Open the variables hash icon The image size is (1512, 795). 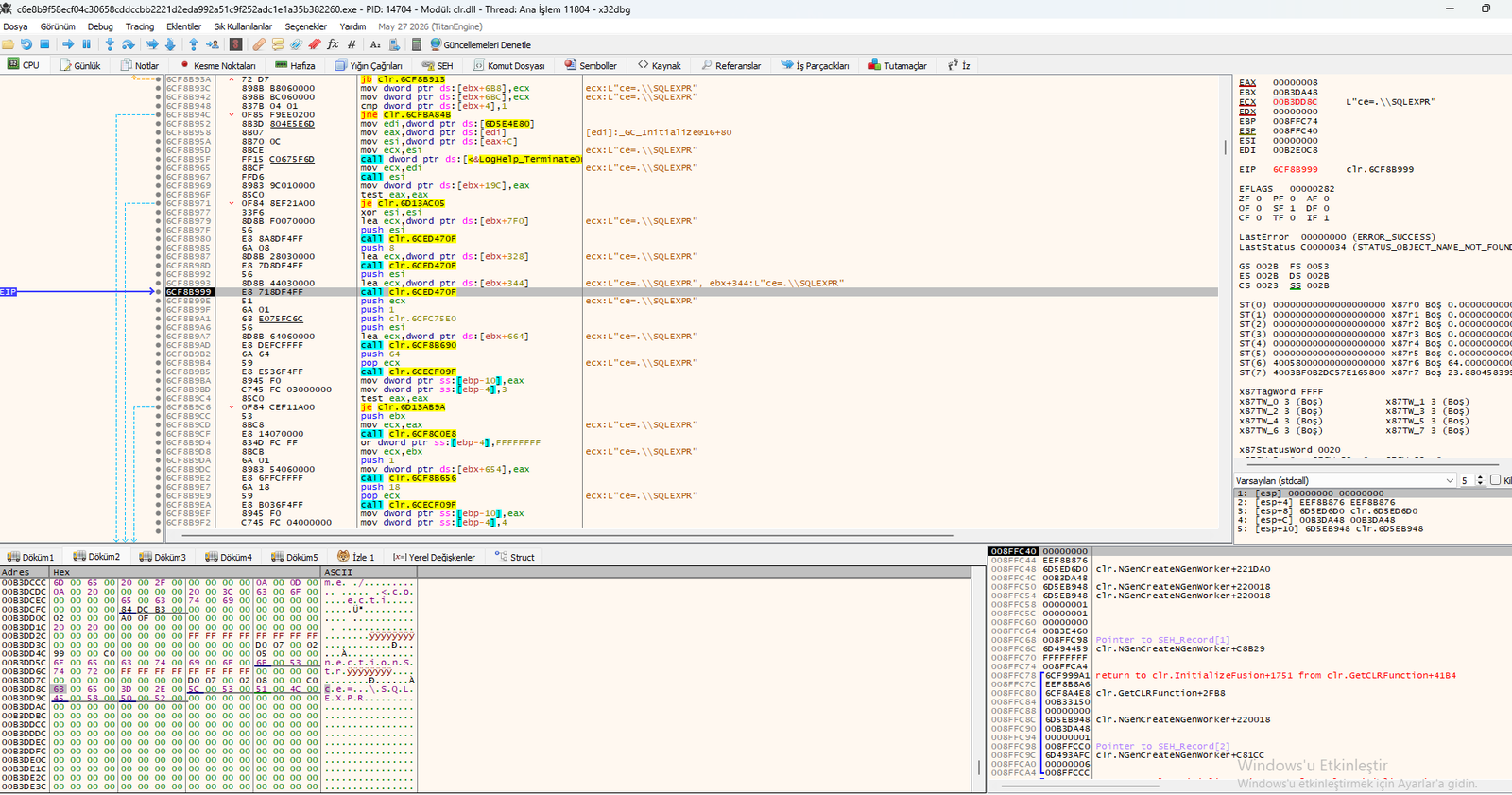point(352,44)
